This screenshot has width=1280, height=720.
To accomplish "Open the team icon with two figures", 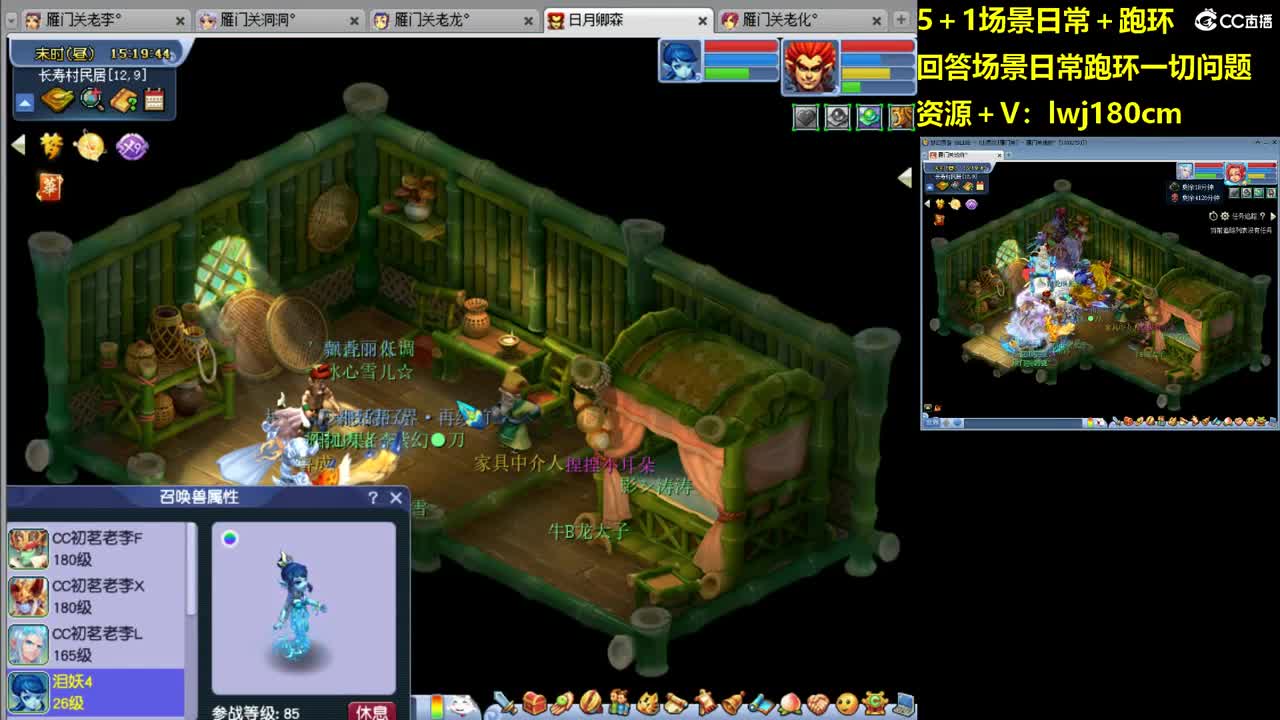I will point(620,704).
